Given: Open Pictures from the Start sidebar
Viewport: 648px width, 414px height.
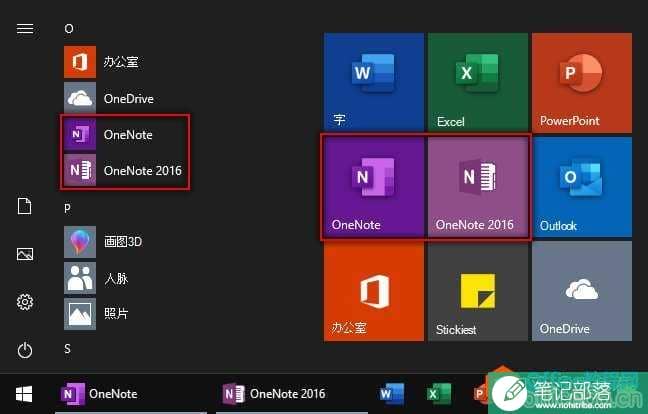Looking at the screenshot, I should 25,254.
